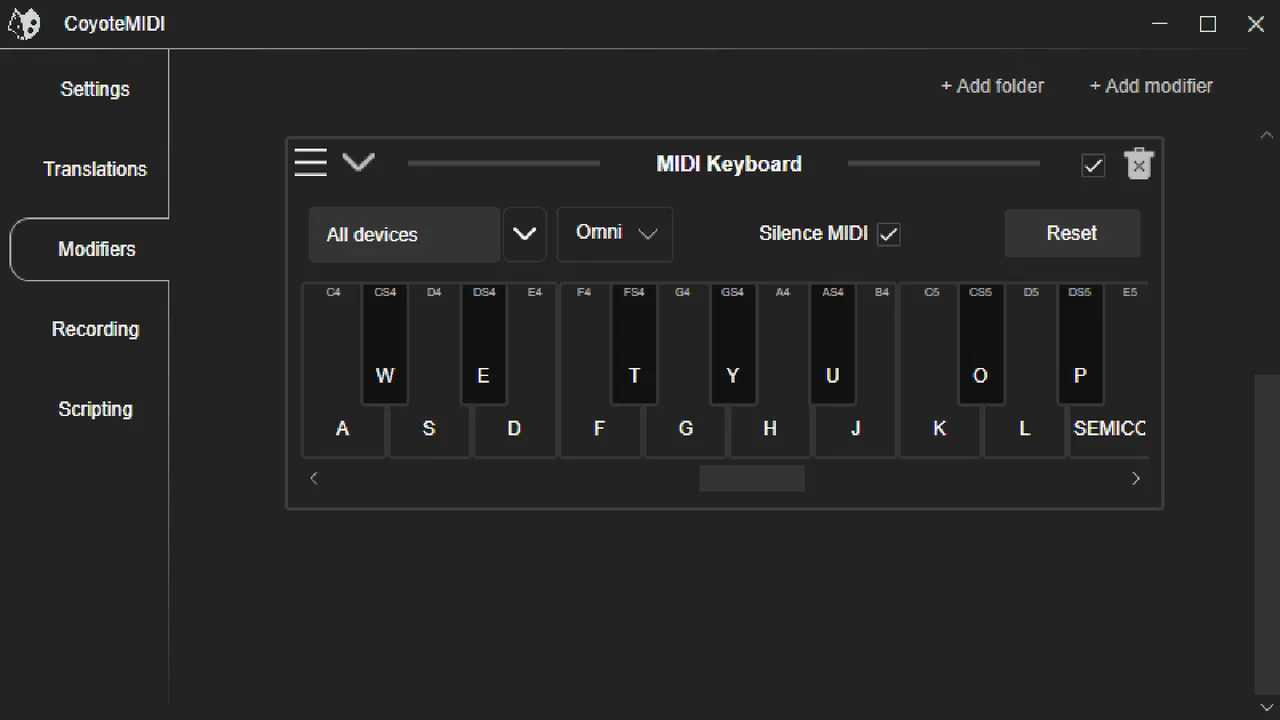Click the black key labeled W (CS4)
Viewport: 1280px width, 720px height.
coord(385,345)
